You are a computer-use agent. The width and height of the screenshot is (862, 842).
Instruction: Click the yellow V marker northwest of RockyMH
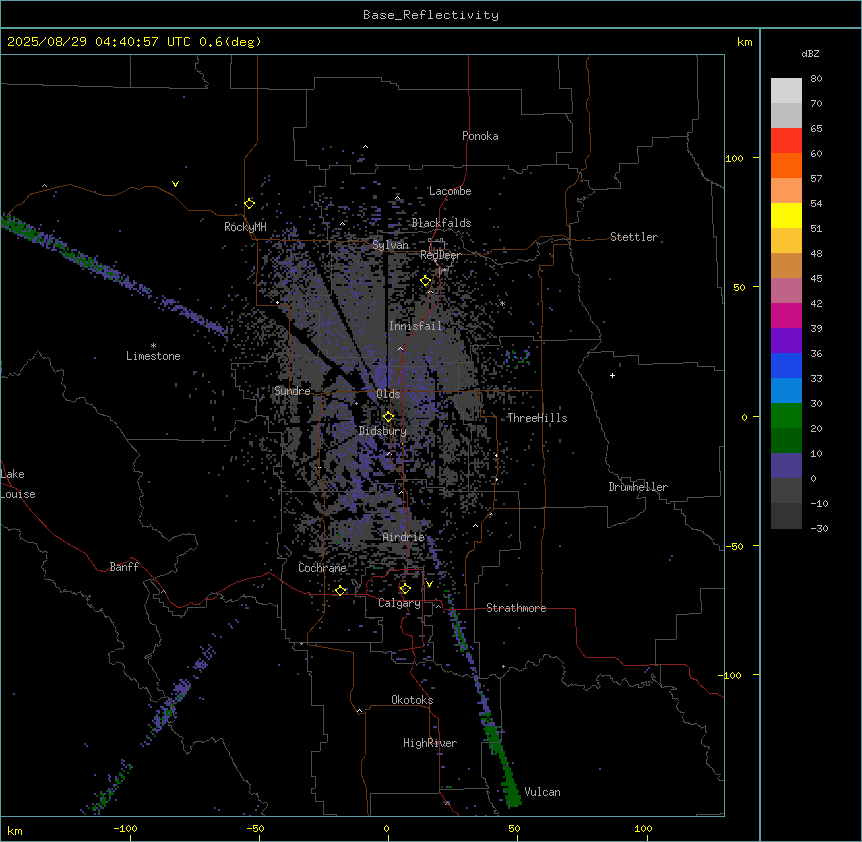pos(175,184)
